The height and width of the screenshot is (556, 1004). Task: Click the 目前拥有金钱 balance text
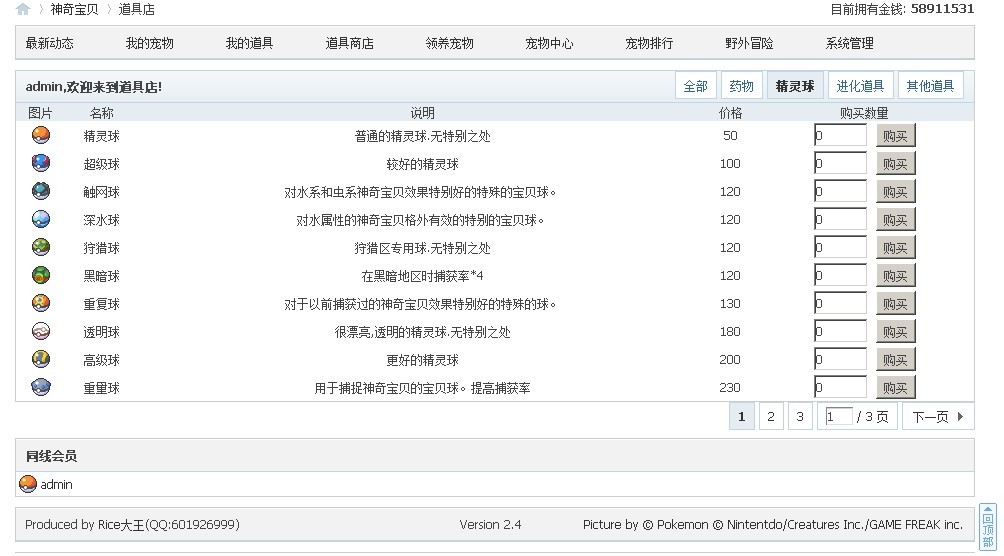tap(902, 9)
